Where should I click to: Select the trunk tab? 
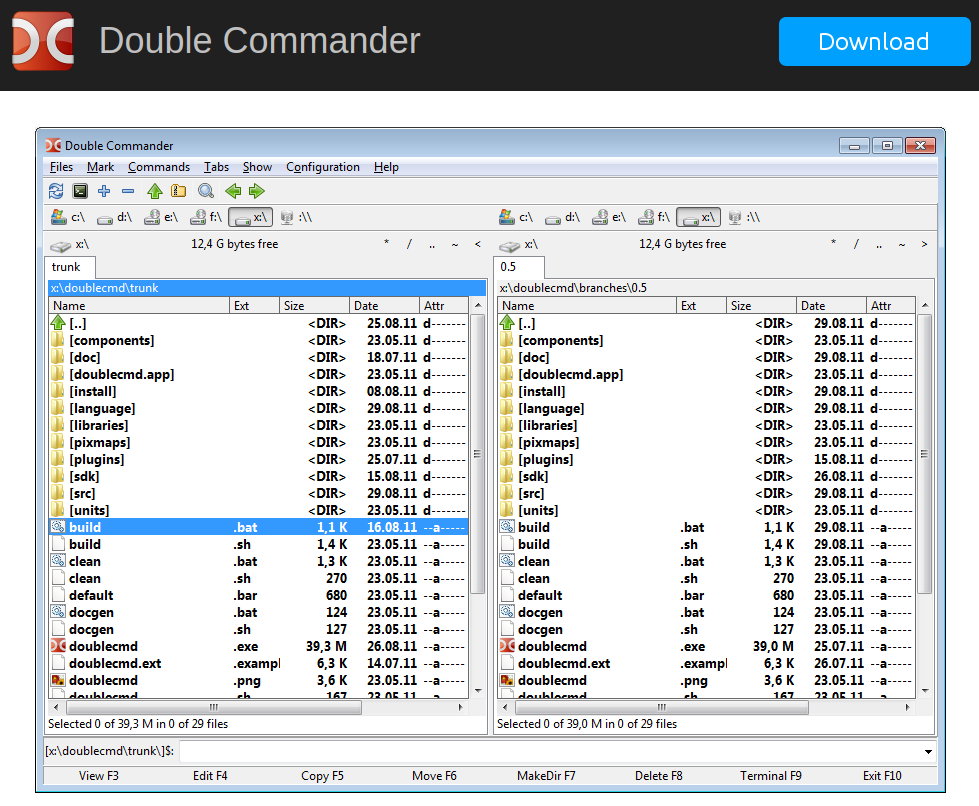pyautogui.click(x=69, y=267)
